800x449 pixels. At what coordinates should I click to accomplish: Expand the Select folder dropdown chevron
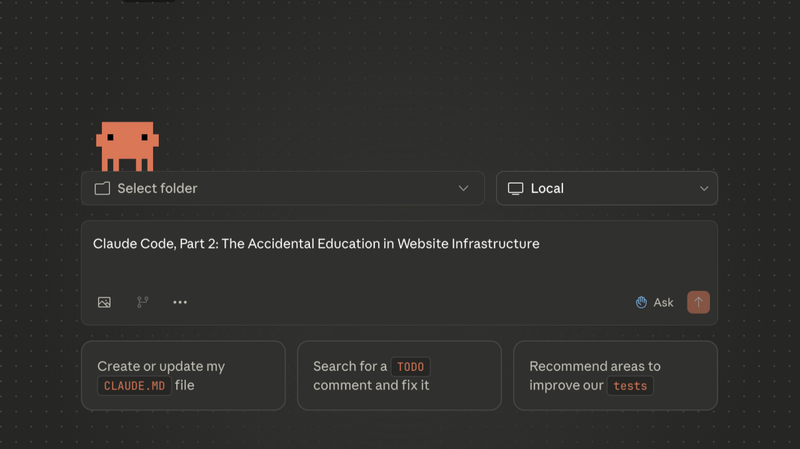[463, 188]
